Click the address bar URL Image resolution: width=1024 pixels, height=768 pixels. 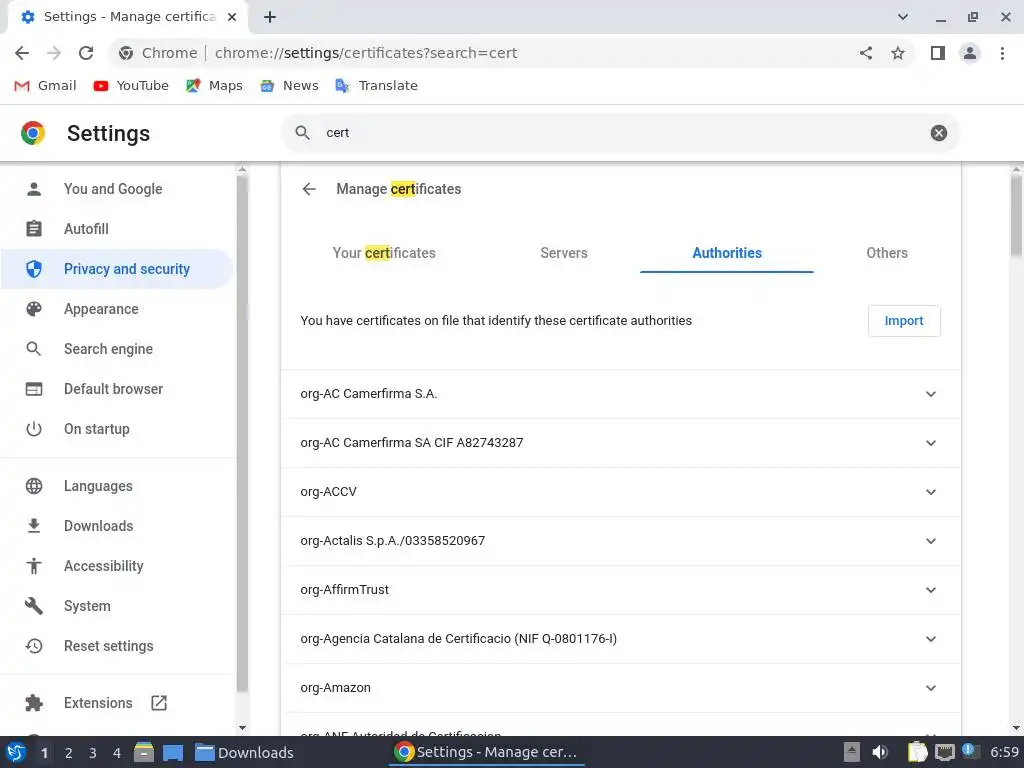[x=366, y=53]
